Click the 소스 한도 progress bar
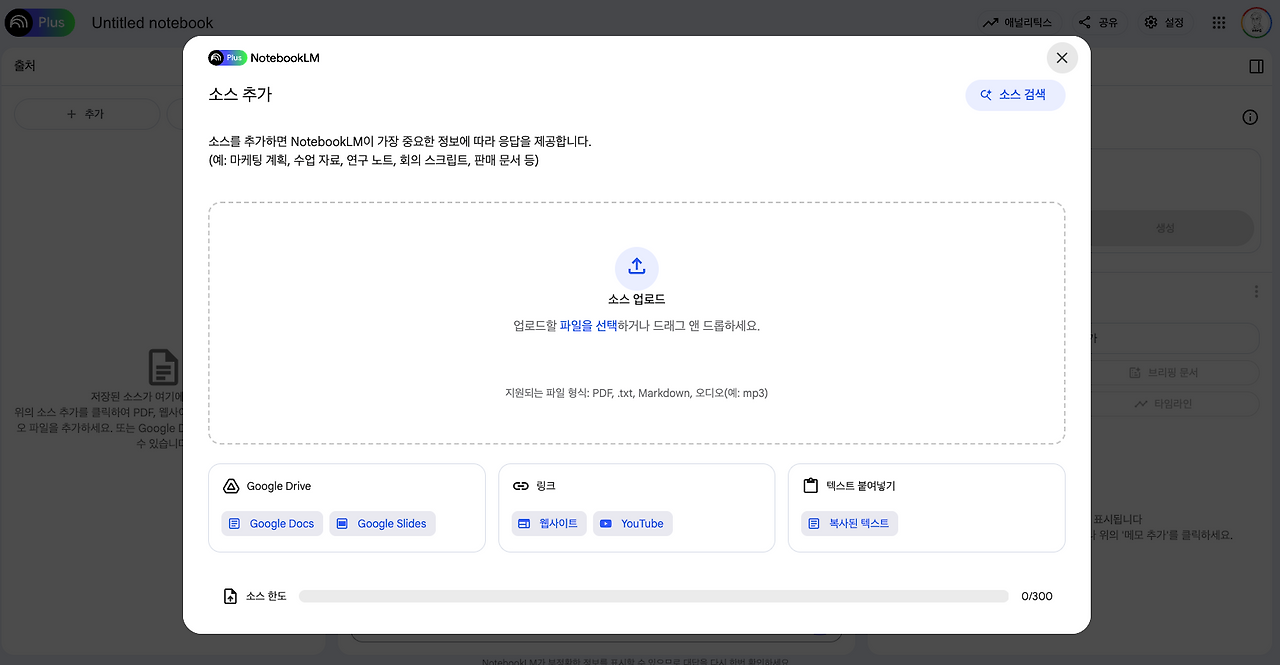 655,595
